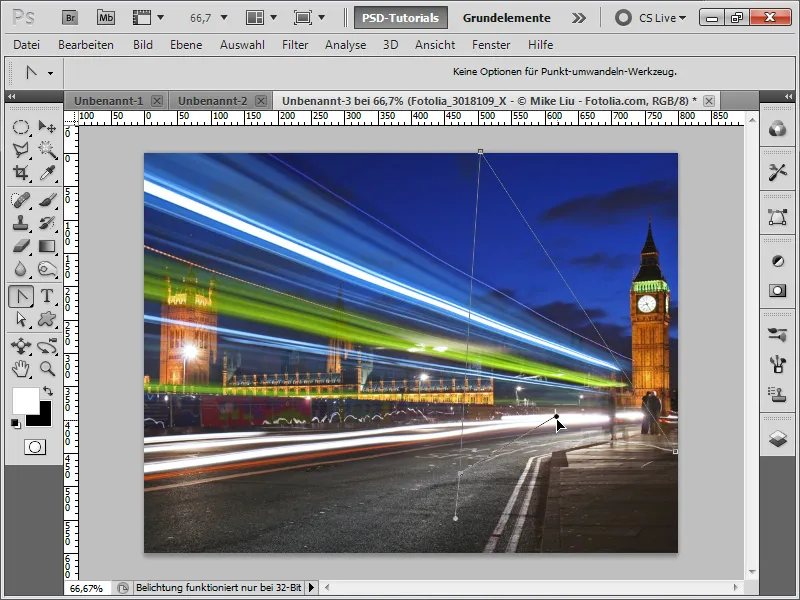This screenshot has width=800, height=600.
Task: Expand the status bar info arrow menu
Action: pos(311,588)
